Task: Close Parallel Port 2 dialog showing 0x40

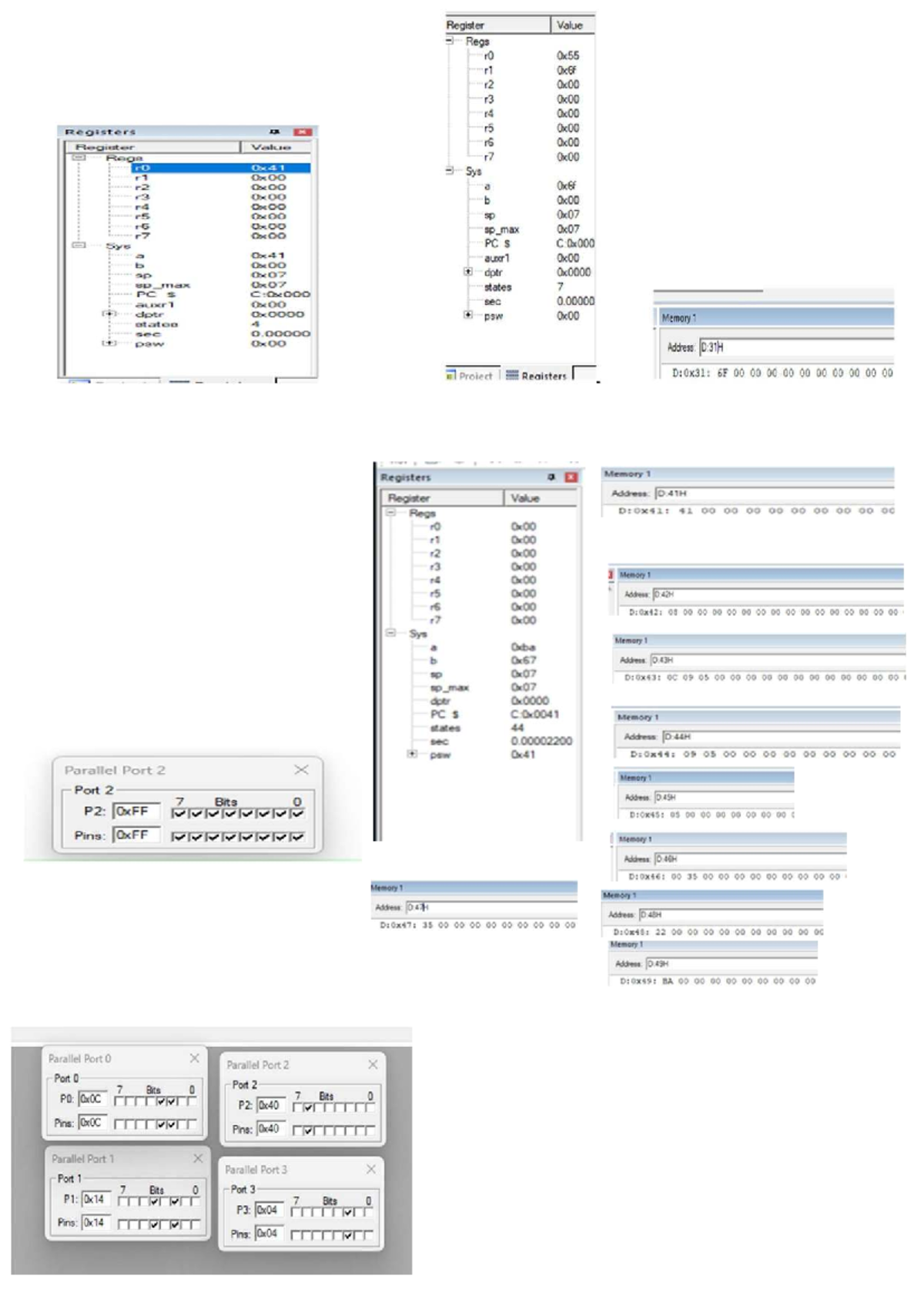Action: 373,1064
